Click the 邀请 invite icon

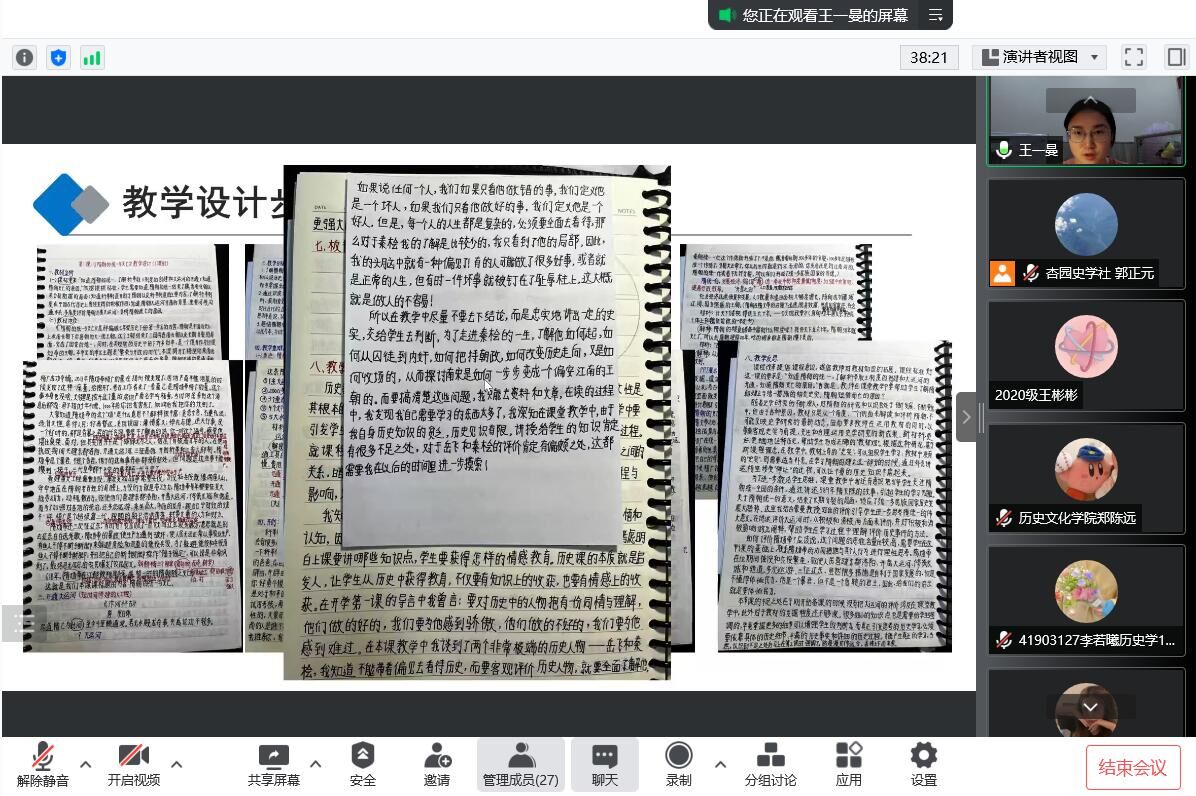[437, 765]
